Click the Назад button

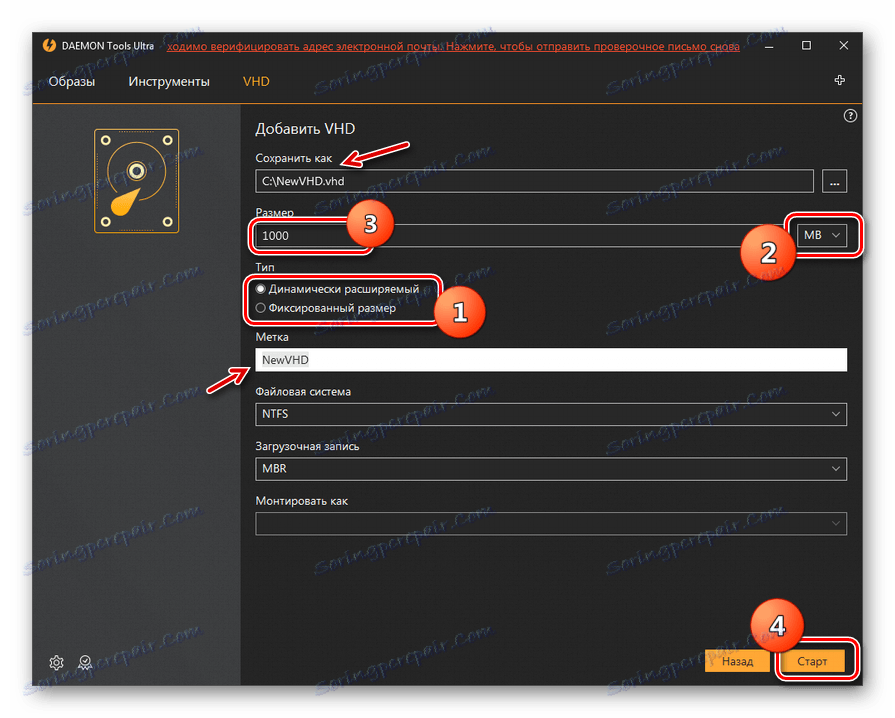[x=737, y=661]
